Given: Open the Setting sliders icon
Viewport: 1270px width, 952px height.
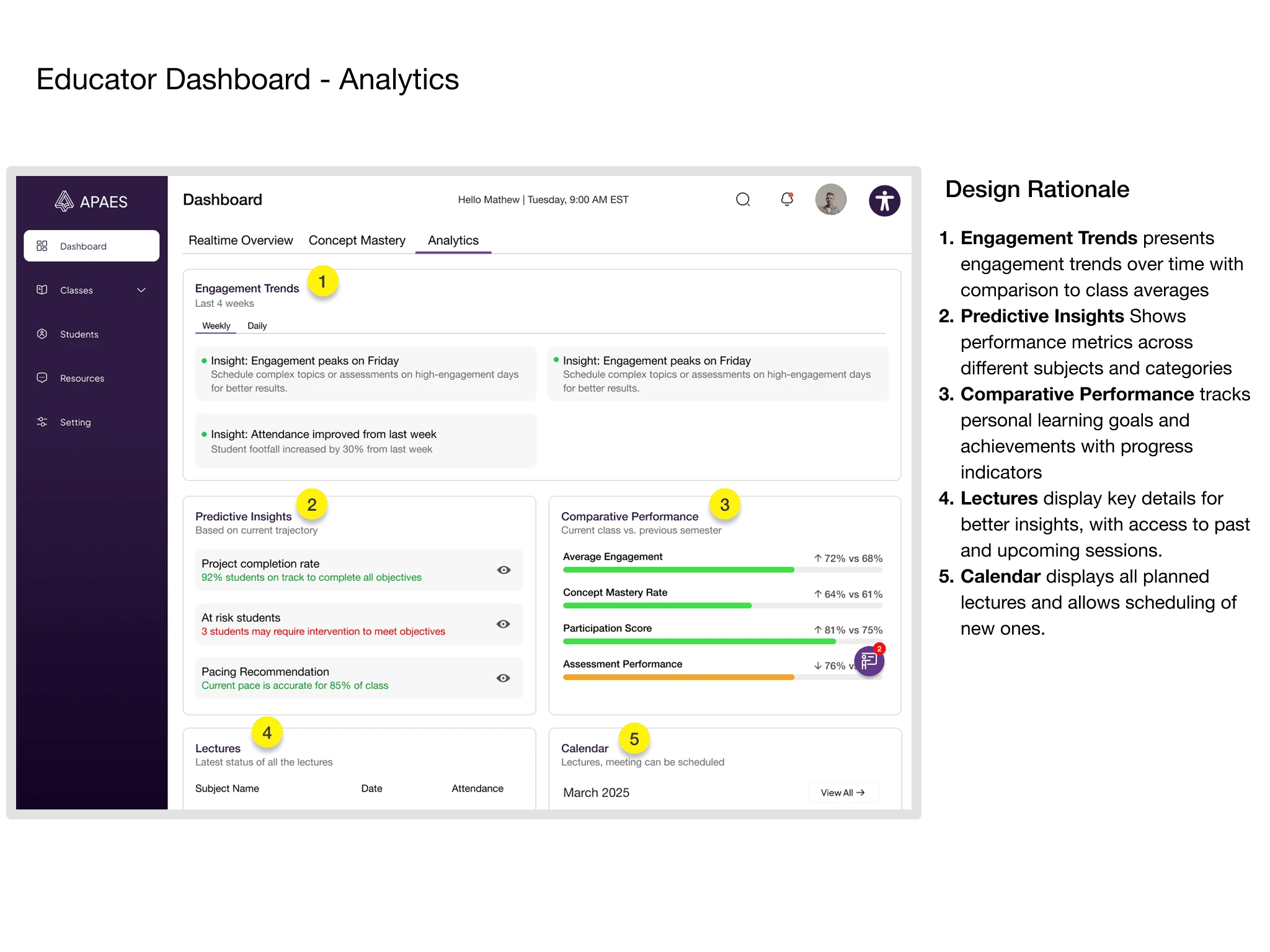Looking at the screenshot, I should [x=42, y=422].
